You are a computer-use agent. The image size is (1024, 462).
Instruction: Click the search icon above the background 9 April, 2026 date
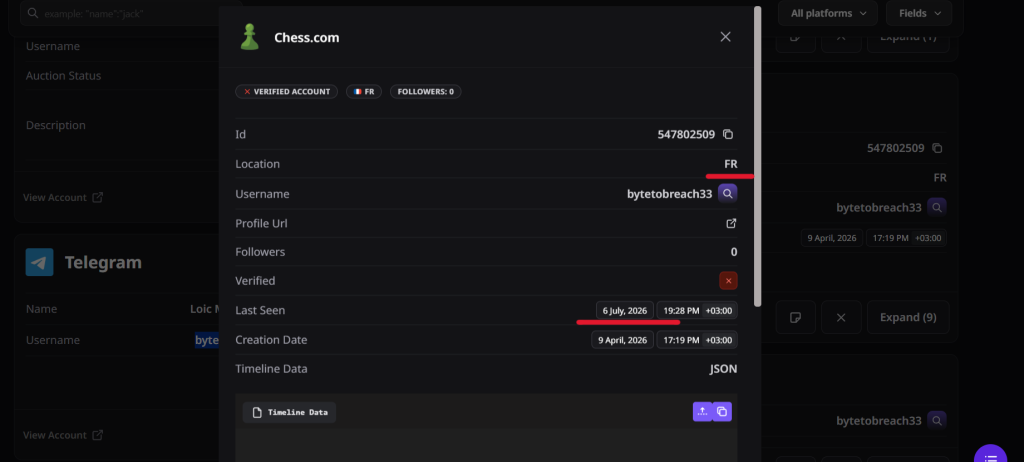coord(937,208)
